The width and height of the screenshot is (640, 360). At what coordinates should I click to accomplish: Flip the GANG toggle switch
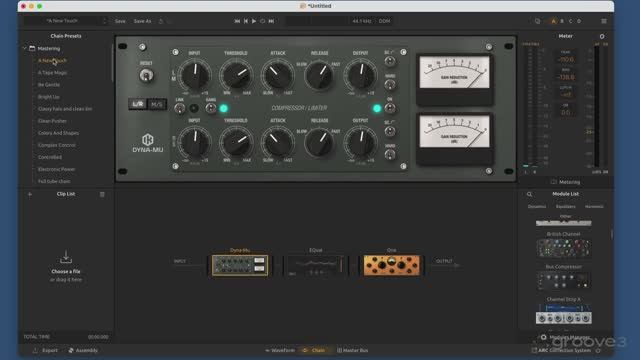211,109
